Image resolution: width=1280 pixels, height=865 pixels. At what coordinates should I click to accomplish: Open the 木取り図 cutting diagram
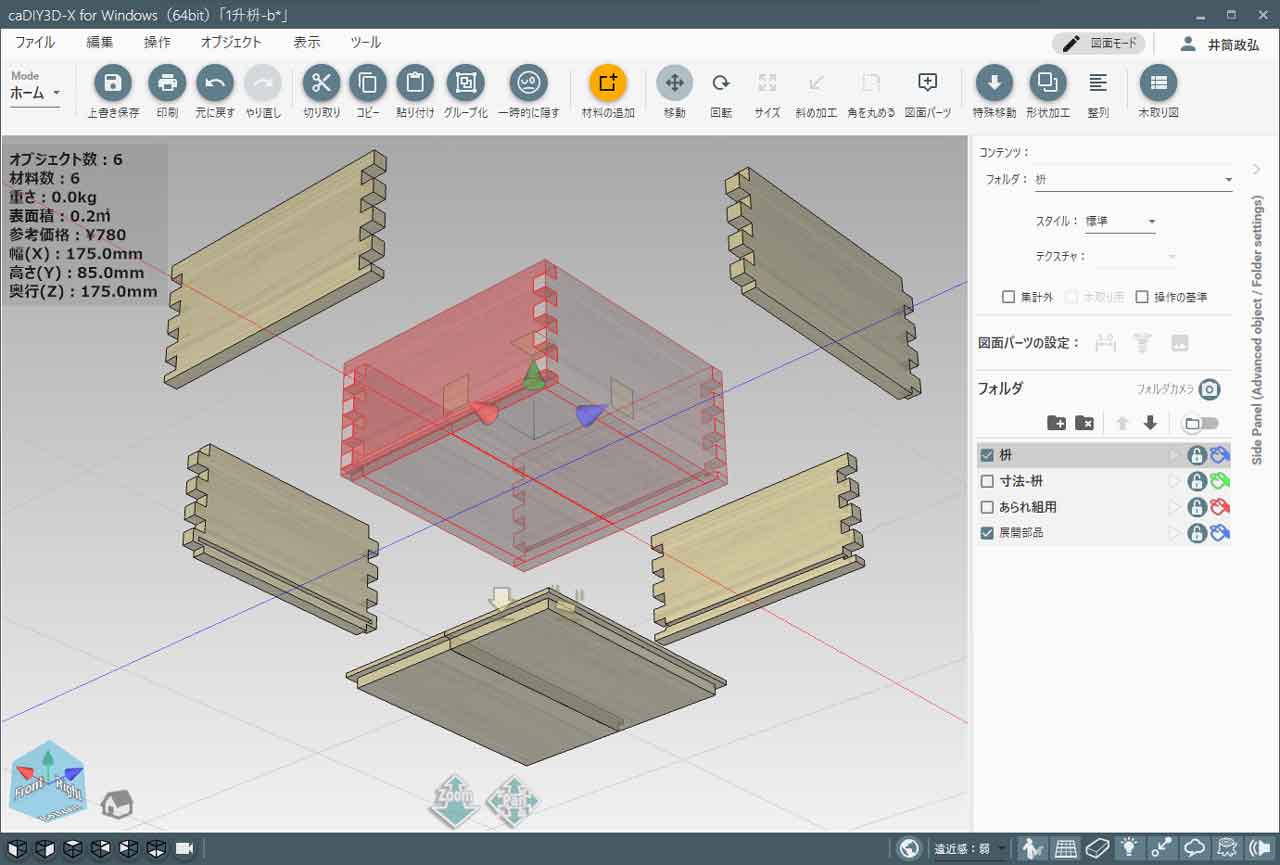(1158, 83)
